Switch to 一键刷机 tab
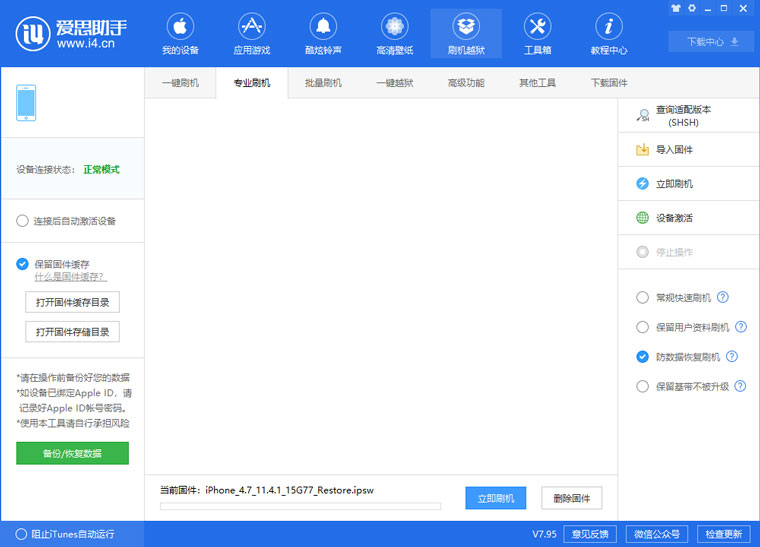The height and width of the screenshot is (547, 760). 180,83
